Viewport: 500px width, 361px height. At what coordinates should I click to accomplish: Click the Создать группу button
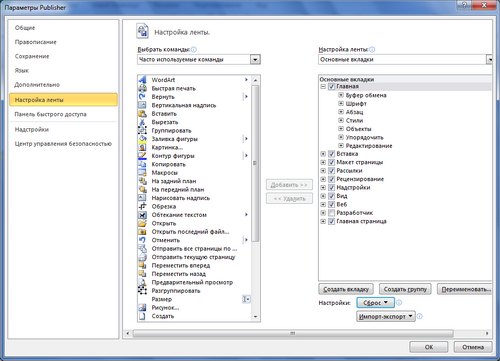(405, 289)
